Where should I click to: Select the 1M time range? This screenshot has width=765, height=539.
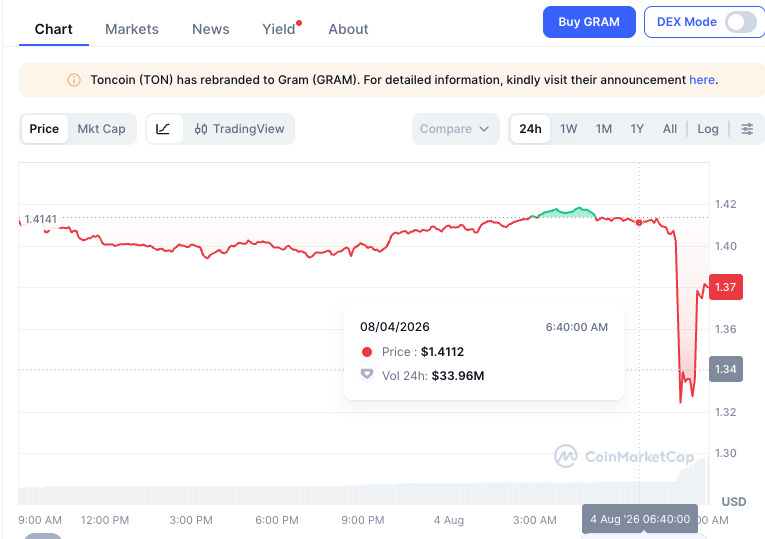(x=604, y=129)
